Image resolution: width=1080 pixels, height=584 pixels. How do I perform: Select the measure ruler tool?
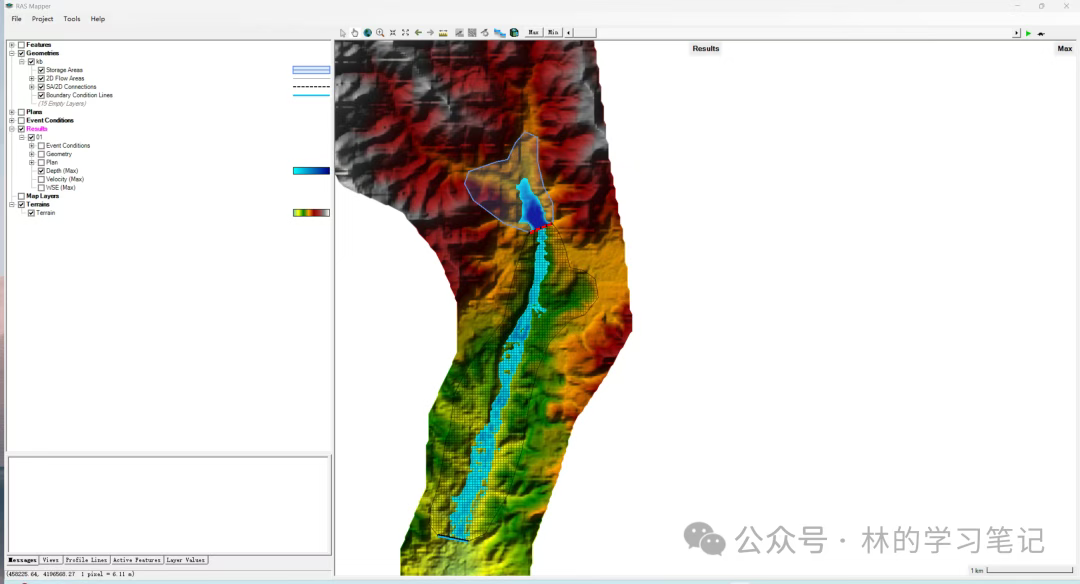tap(443, 33)
